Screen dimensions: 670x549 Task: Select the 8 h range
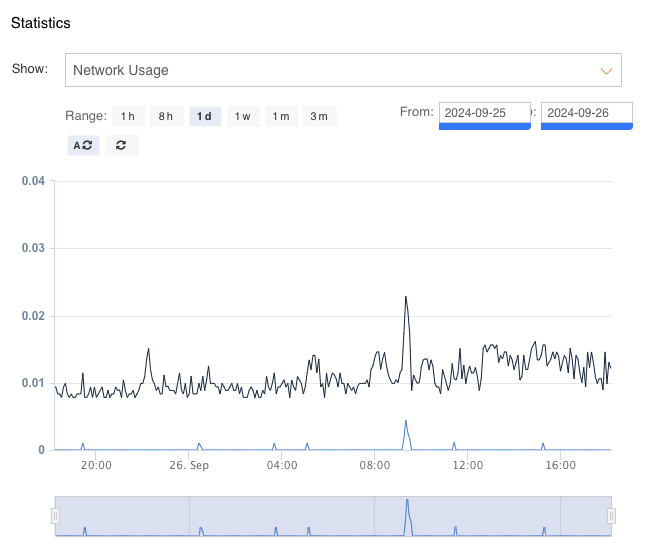(x=165, y=116)
